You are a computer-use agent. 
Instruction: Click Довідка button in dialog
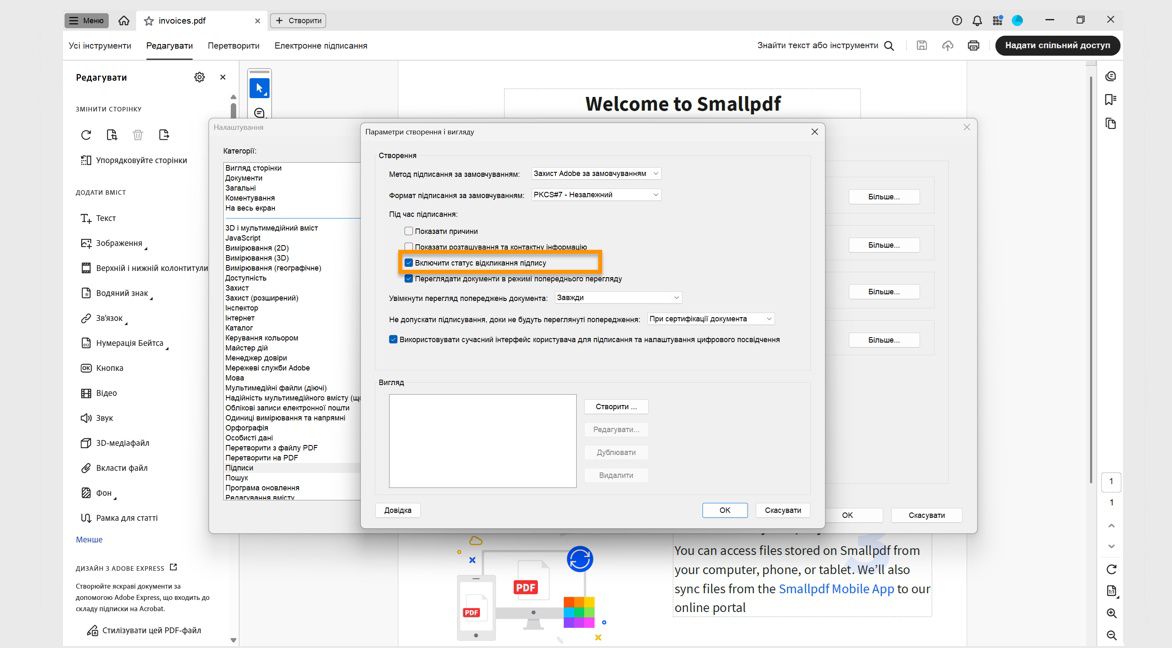click(398, 510)
